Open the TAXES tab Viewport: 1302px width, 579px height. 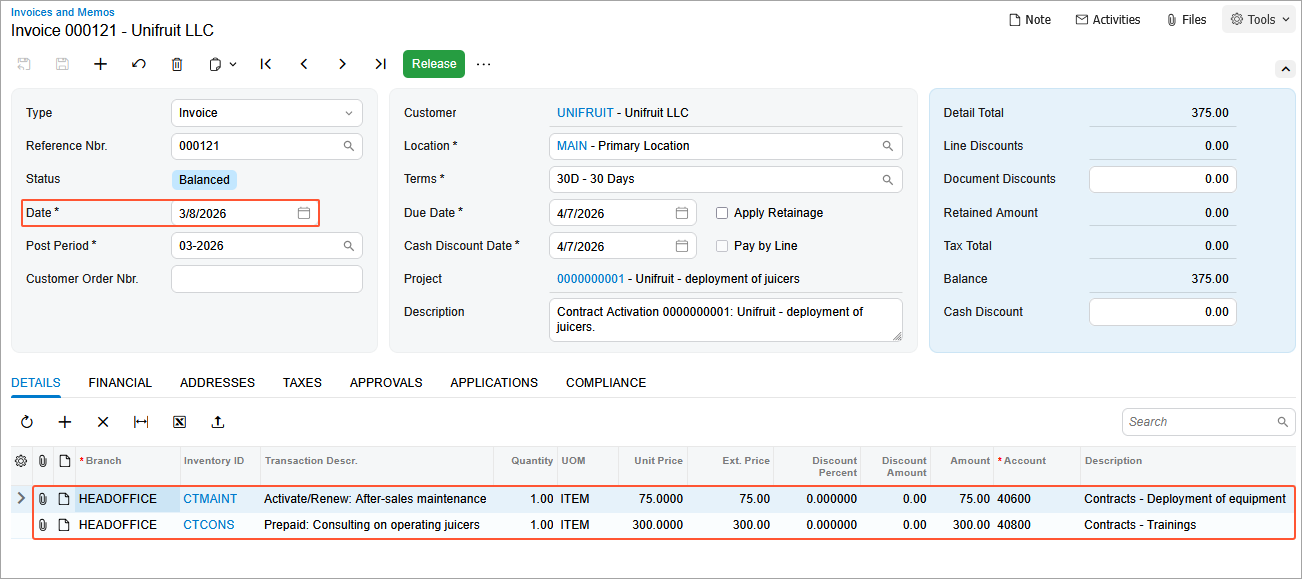click(302, 382)
